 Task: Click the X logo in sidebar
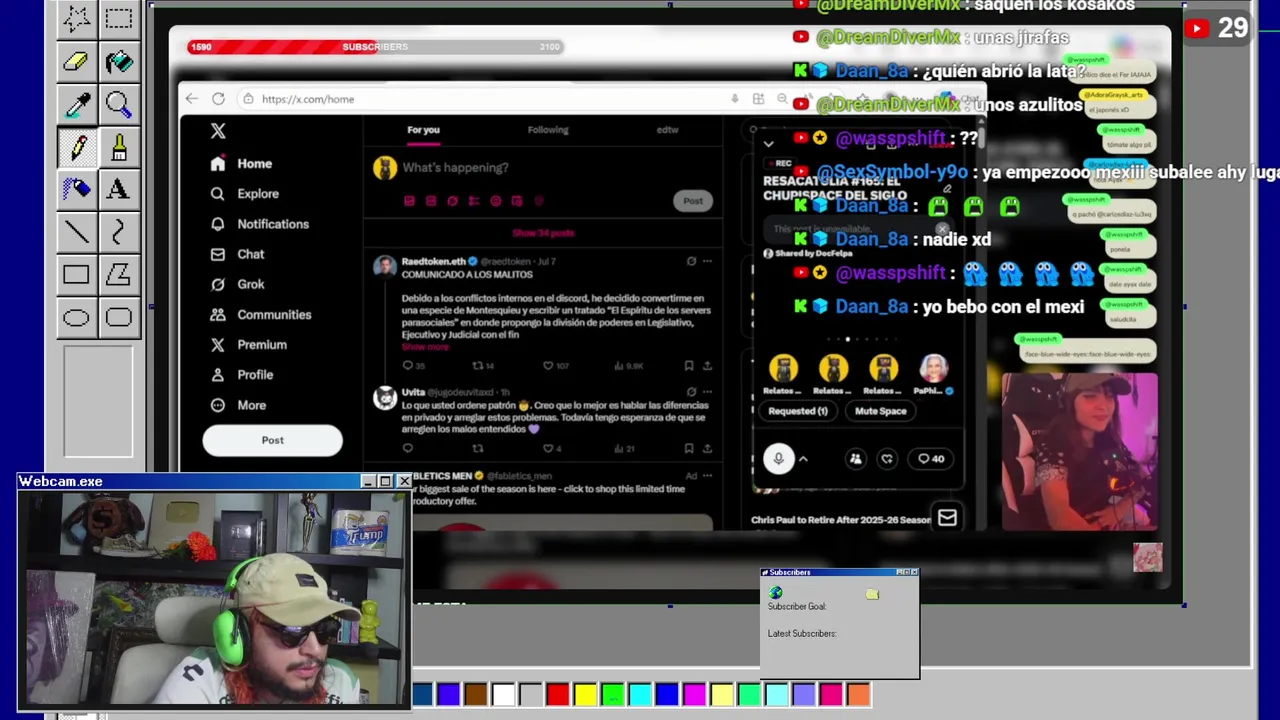218,131
